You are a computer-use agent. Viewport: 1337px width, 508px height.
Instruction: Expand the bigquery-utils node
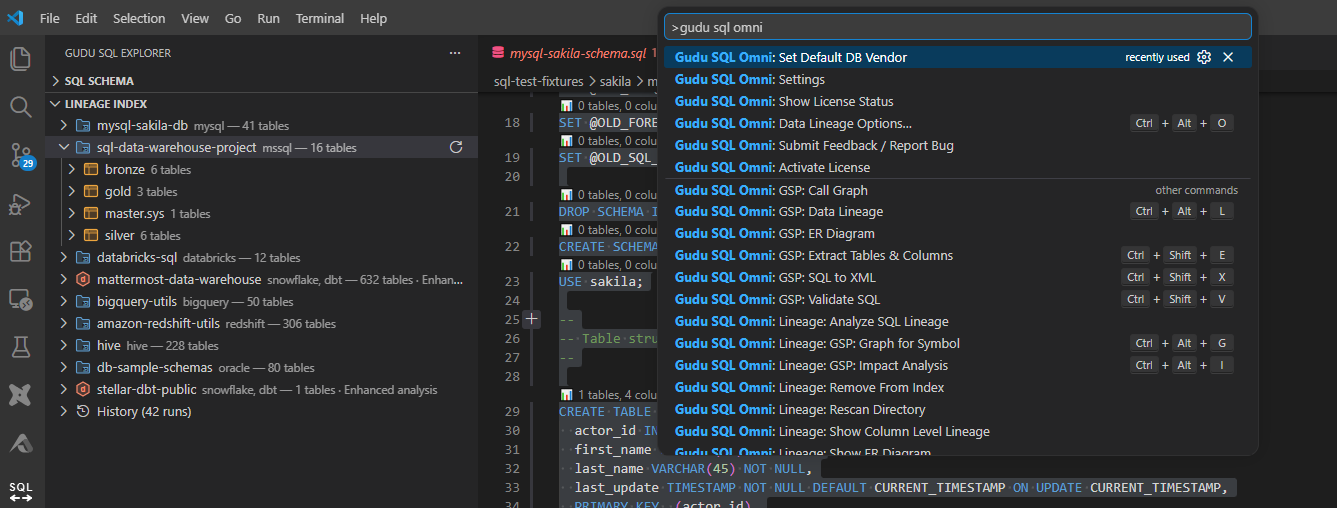click(x=64, y=301)
